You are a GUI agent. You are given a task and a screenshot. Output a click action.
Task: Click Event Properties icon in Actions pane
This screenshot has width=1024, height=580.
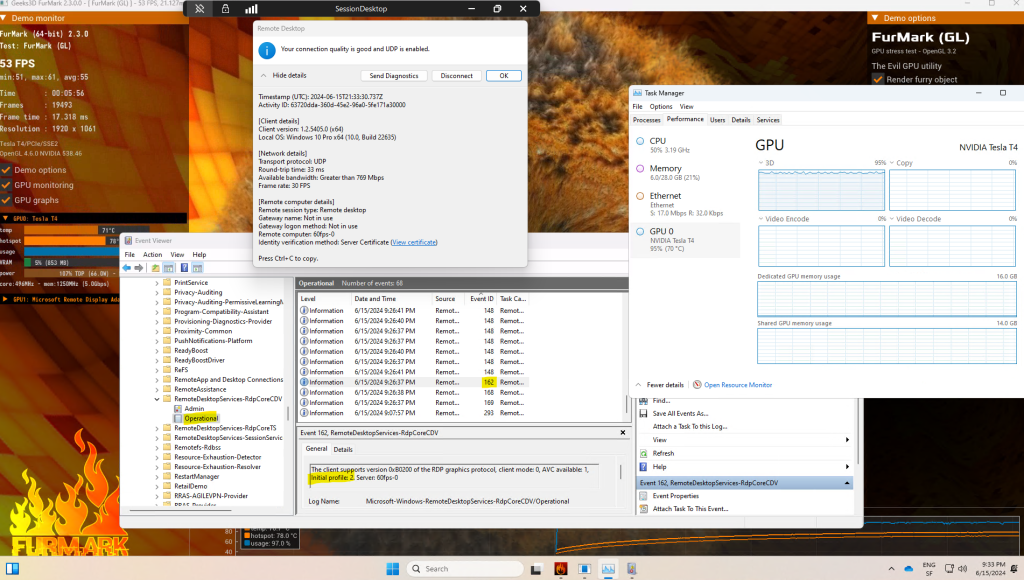coord(643,496)
